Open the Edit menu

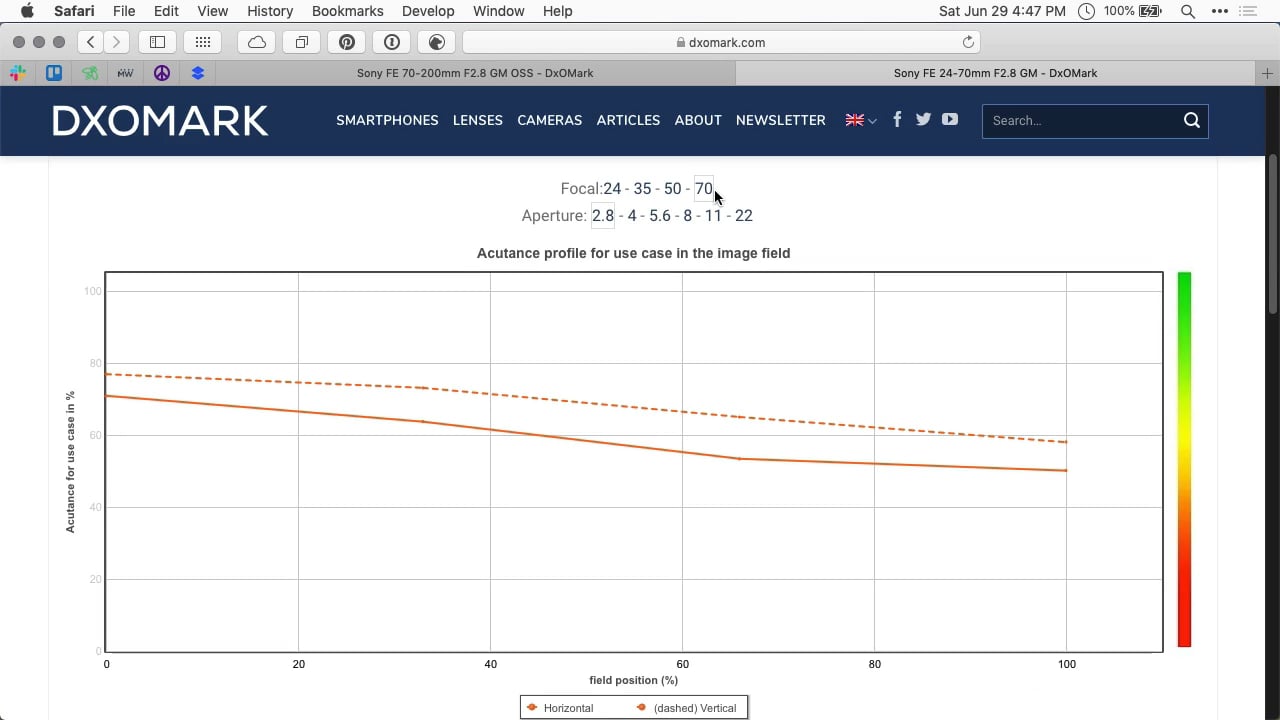pyautogui.click(x=166, y=11)
